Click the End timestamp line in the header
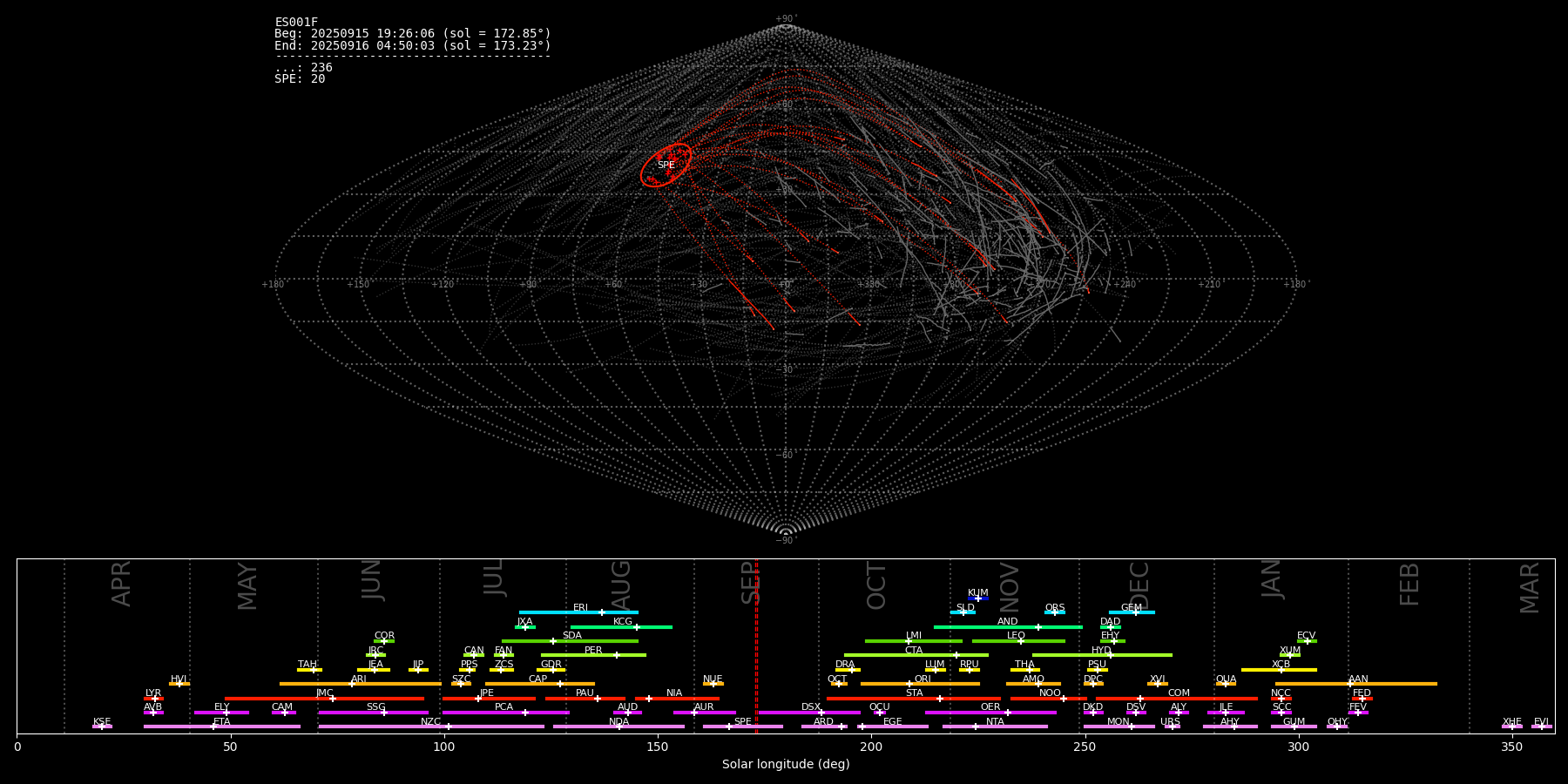 point(413,45)
